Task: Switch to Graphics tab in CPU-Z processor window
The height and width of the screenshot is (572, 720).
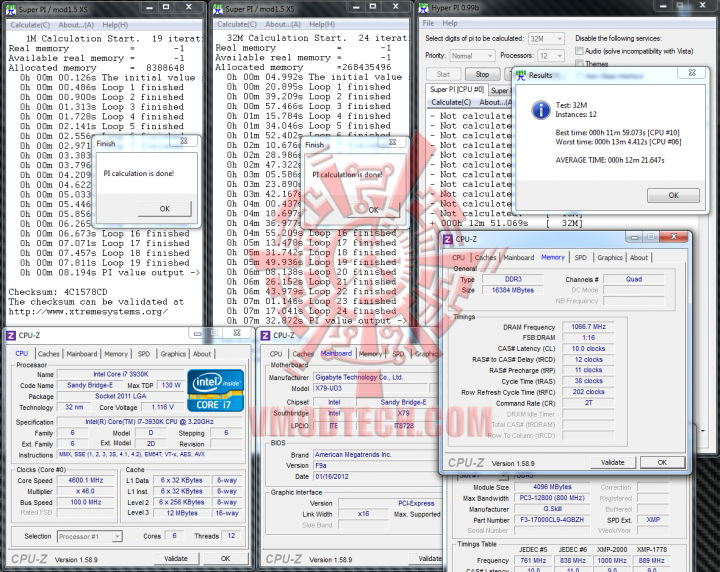Action: click(x=173, y=354)
